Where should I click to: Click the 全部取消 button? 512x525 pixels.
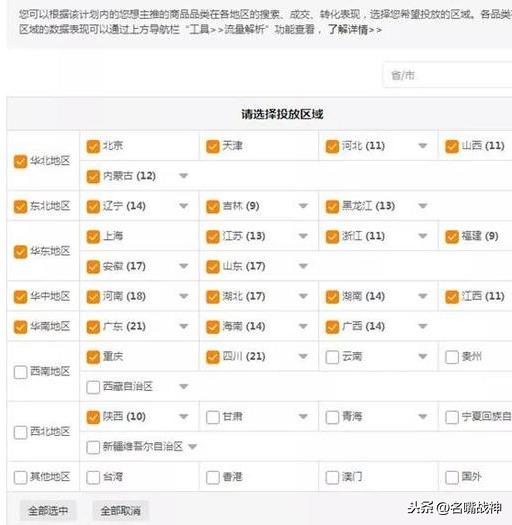click(x=120, y=511)
